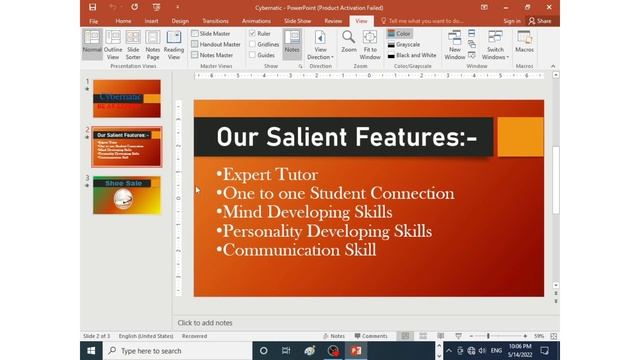The height and width of the screenshot is (360, 640).
Task: Open the Notes Master view
Action: [x=212, y=55]
